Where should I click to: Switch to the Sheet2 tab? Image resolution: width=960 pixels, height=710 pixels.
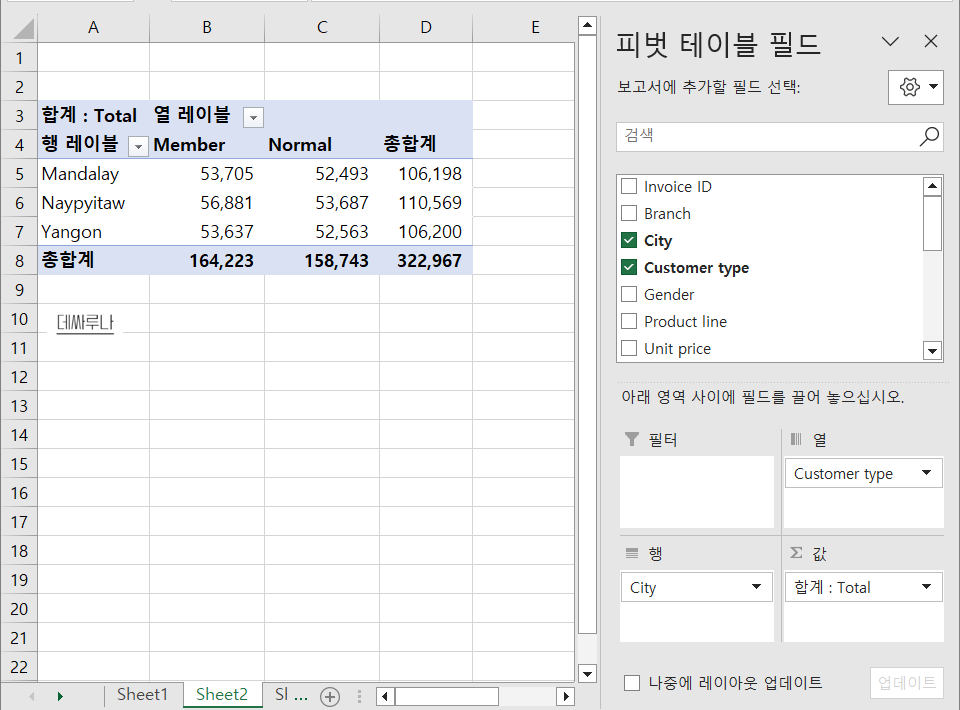coord(222,694)
